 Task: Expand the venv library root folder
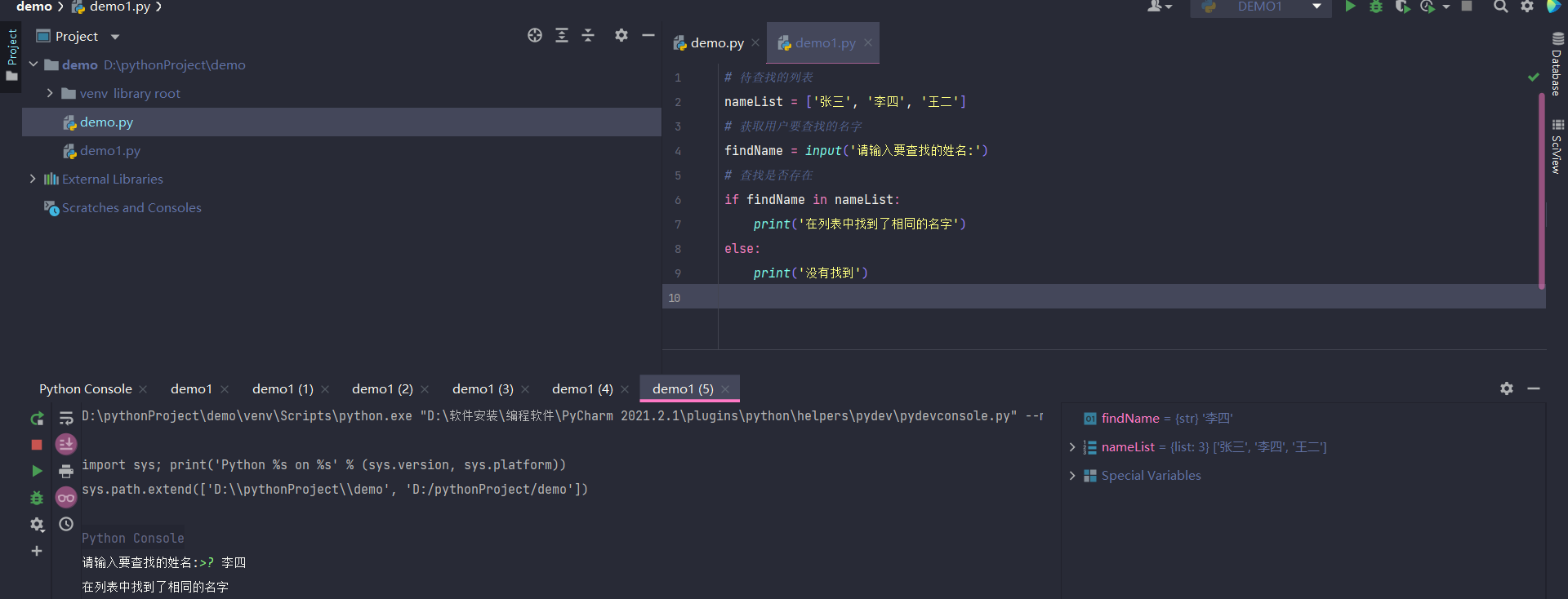click(x=50, y=93)
